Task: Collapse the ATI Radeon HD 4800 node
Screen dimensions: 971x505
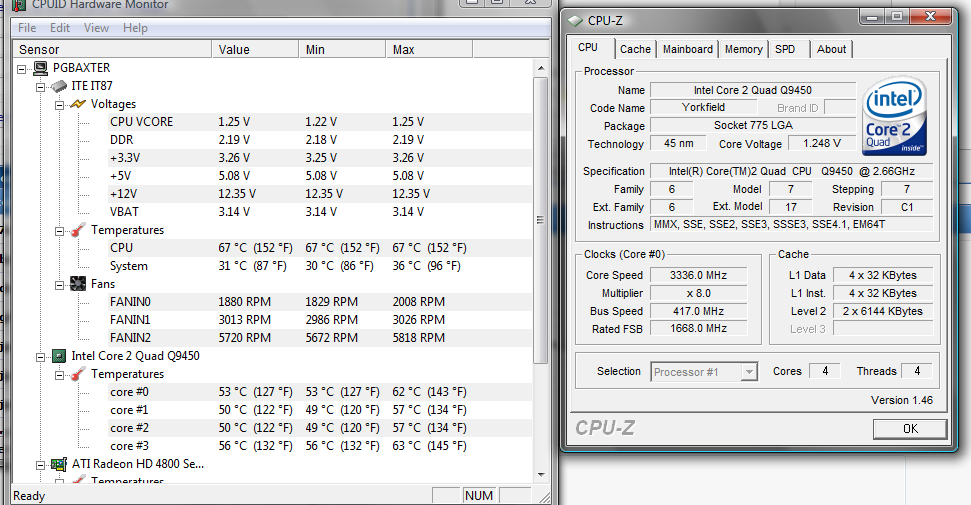Action: coord(40,465)
